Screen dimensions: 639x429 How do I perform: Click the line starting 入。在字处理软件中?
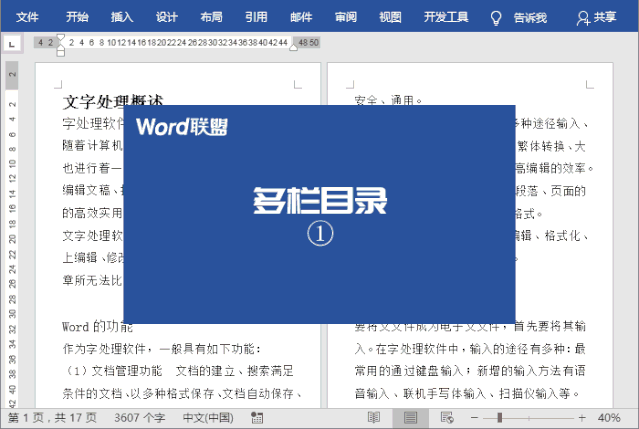point(470,349)
